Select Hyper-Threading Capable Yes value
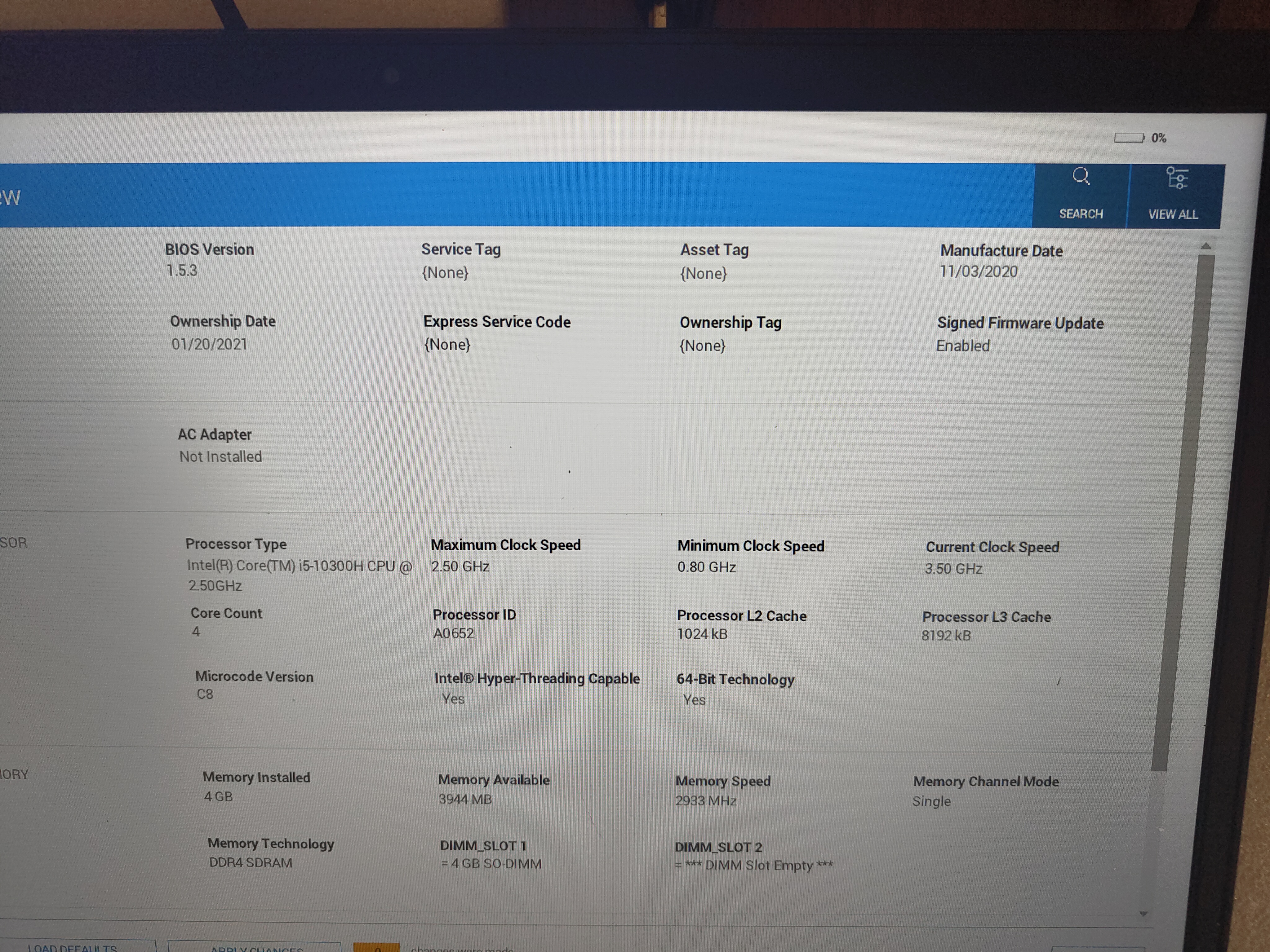Image resolution: width=1270 pixels, height=952 pixels. point(453,699)
